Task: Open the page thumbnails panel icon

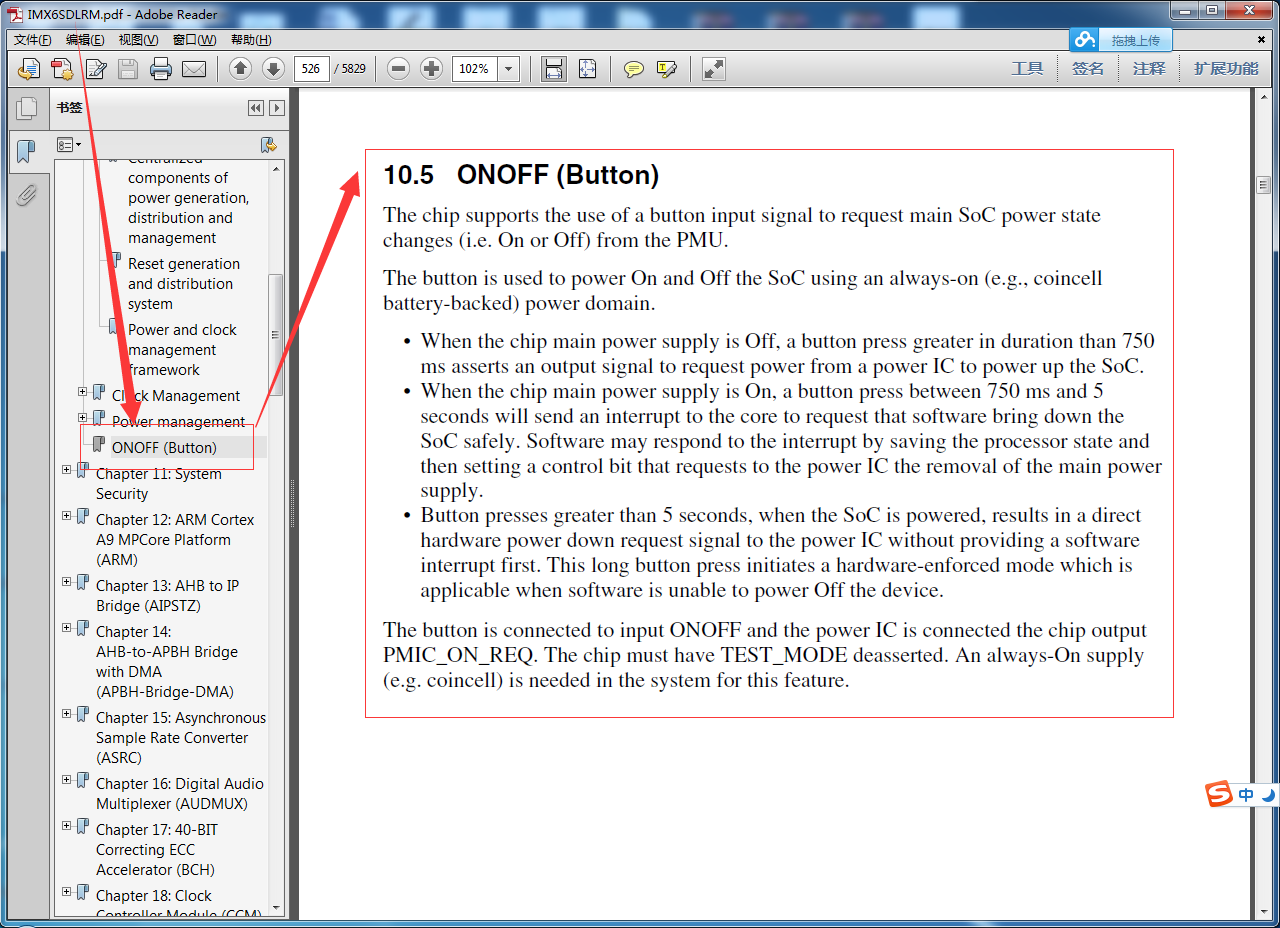Action: coord(27,108)
